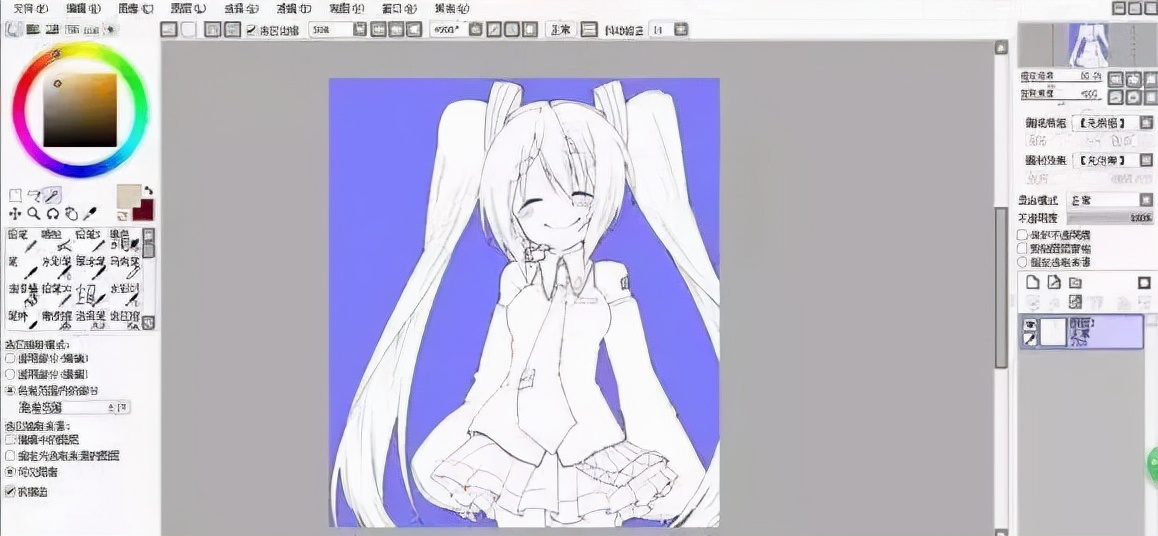Image resolution: width=1158 pixels, height=536 pixels.
Task: Open the stabilizer value dropdown
Action: click(681, 30)
